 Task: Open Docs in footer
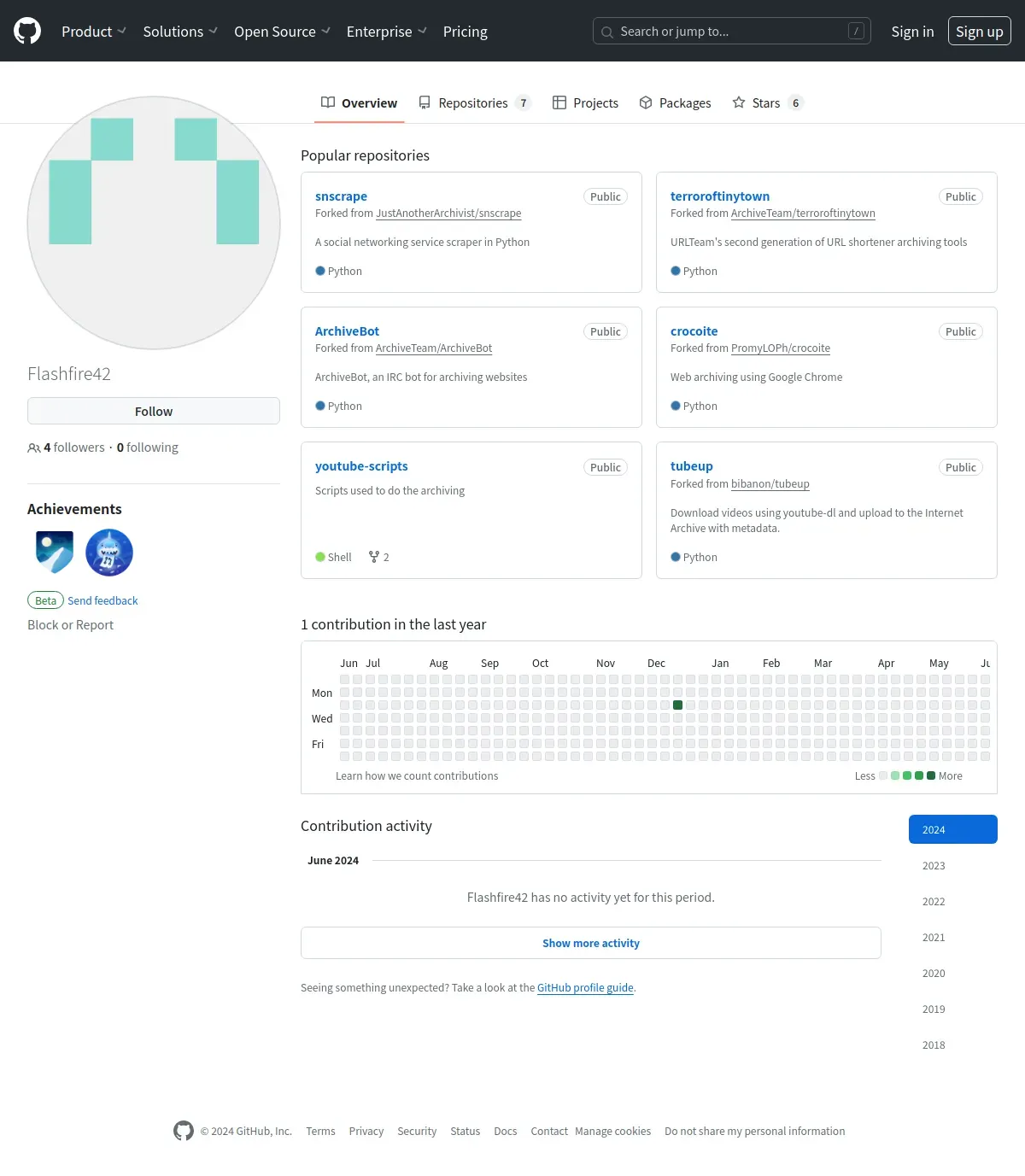point(506,1131)
